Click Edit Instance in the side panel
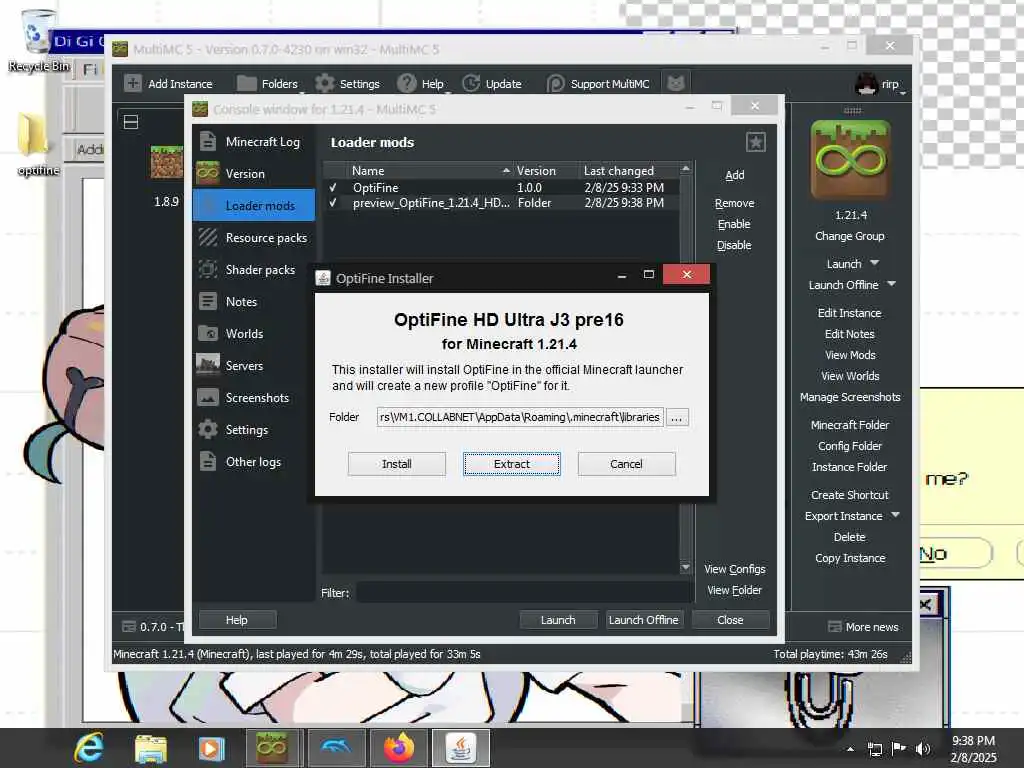This screenshot has height=768, width=1024. coord(849,313)
